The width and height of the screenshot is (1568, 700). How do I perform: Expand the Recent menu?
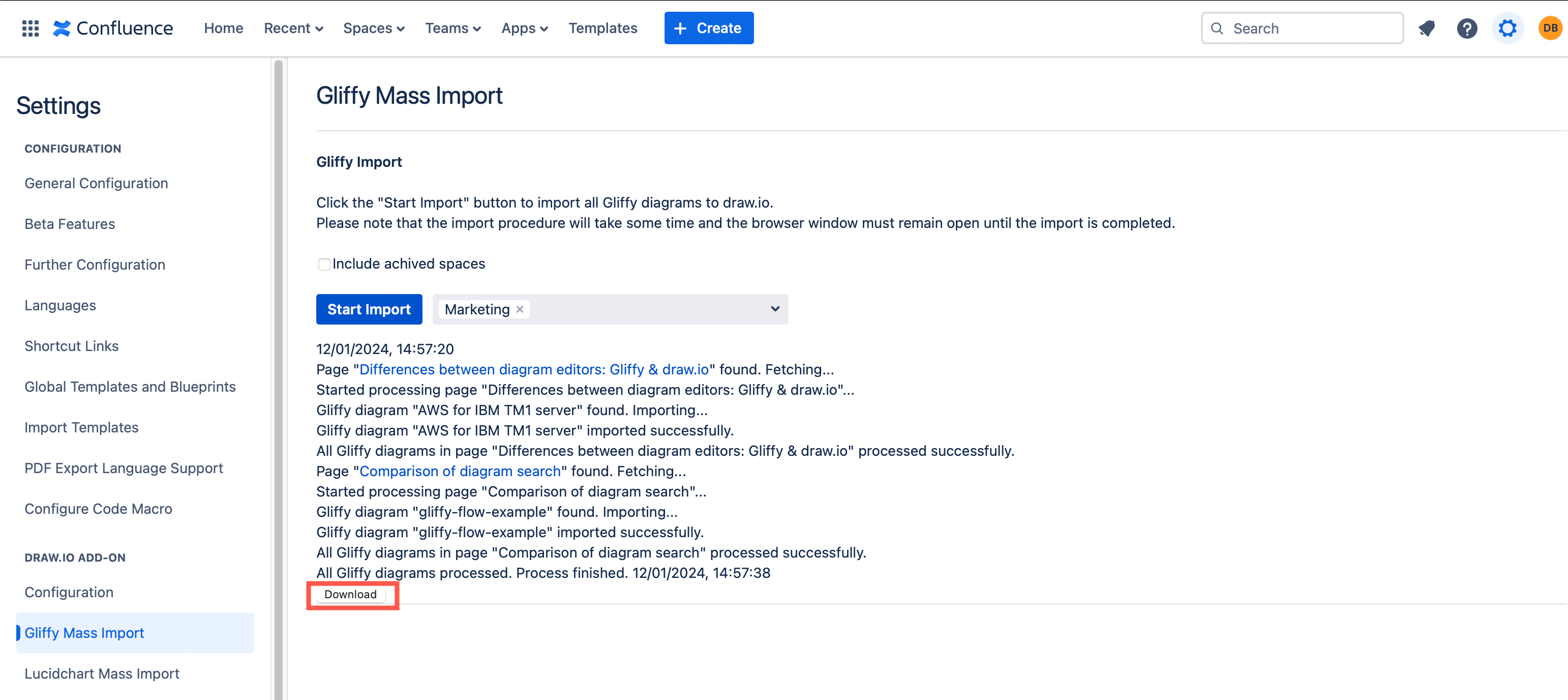(x=293, y=28)
